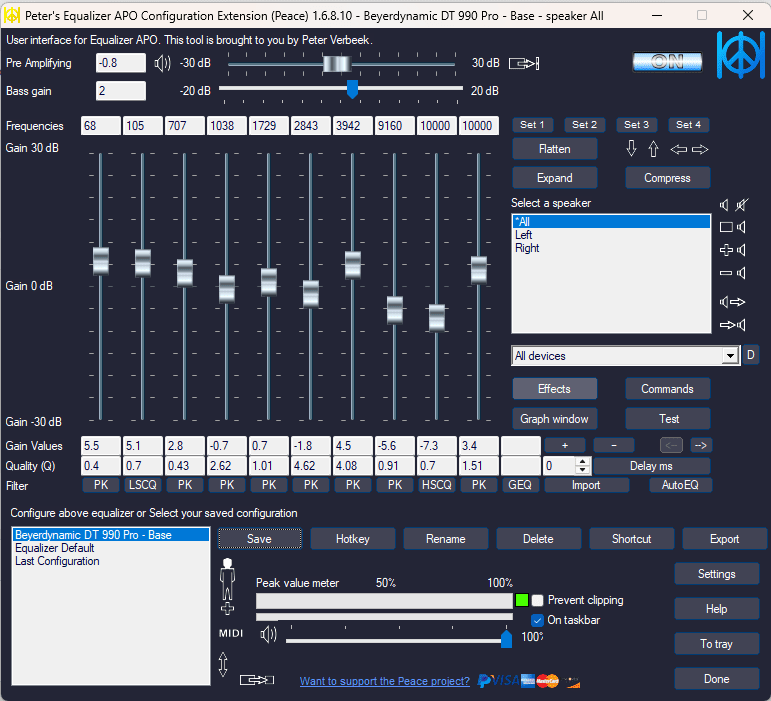Click the muted speaker icon next to speaker list
Viewport: 771px width, 701px height.
(741, 205)
